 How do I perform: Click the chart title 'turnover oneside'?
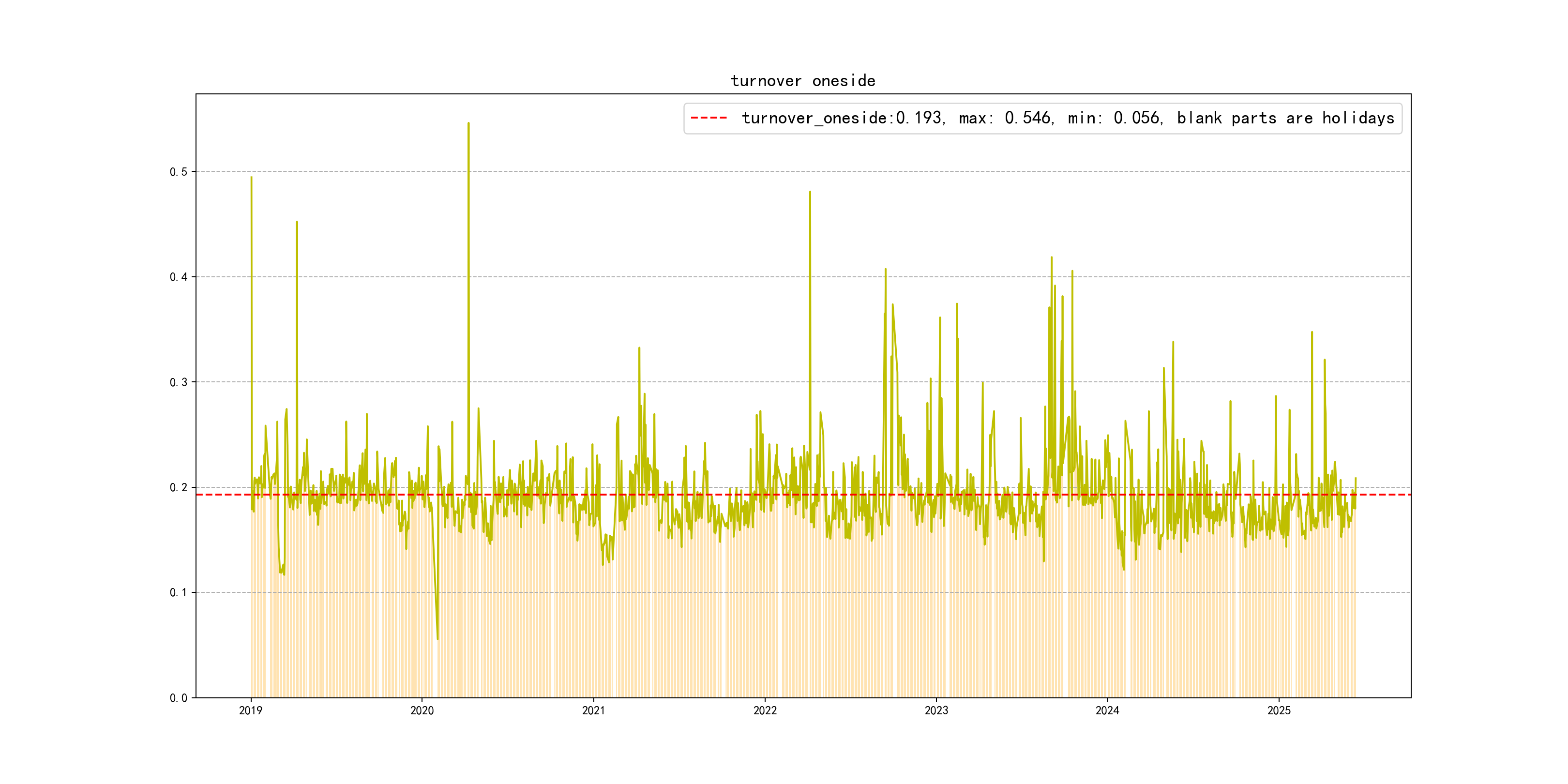802,81
